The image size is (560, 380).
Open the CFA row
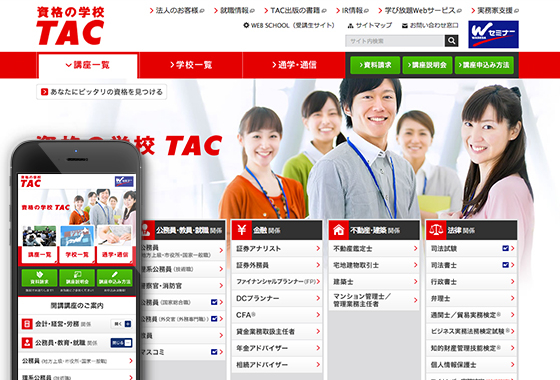pyautogui.click(x=277, y=315)
